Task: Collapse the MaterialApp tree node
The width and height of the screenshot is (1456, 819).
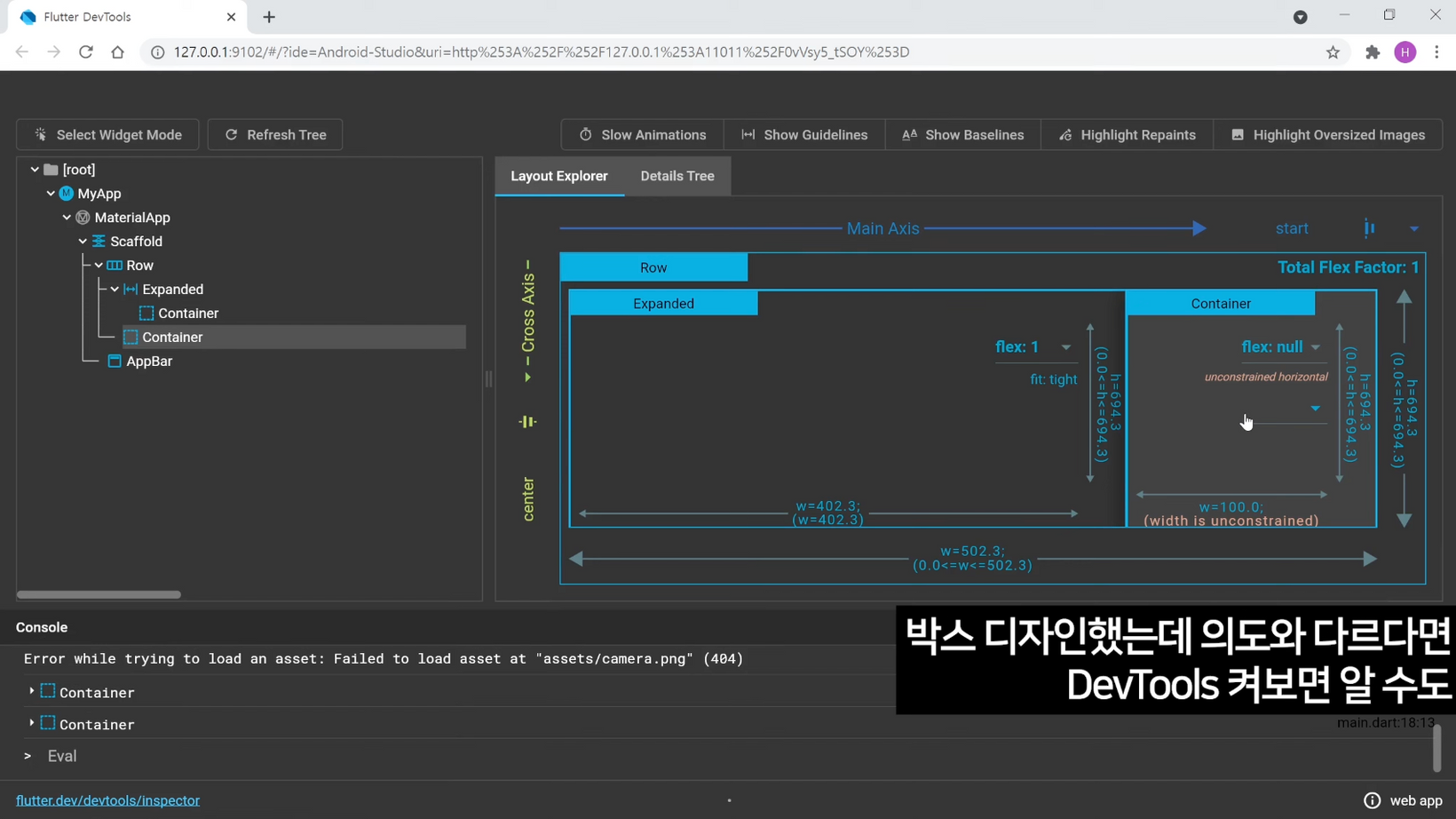Action: [67, 218]
